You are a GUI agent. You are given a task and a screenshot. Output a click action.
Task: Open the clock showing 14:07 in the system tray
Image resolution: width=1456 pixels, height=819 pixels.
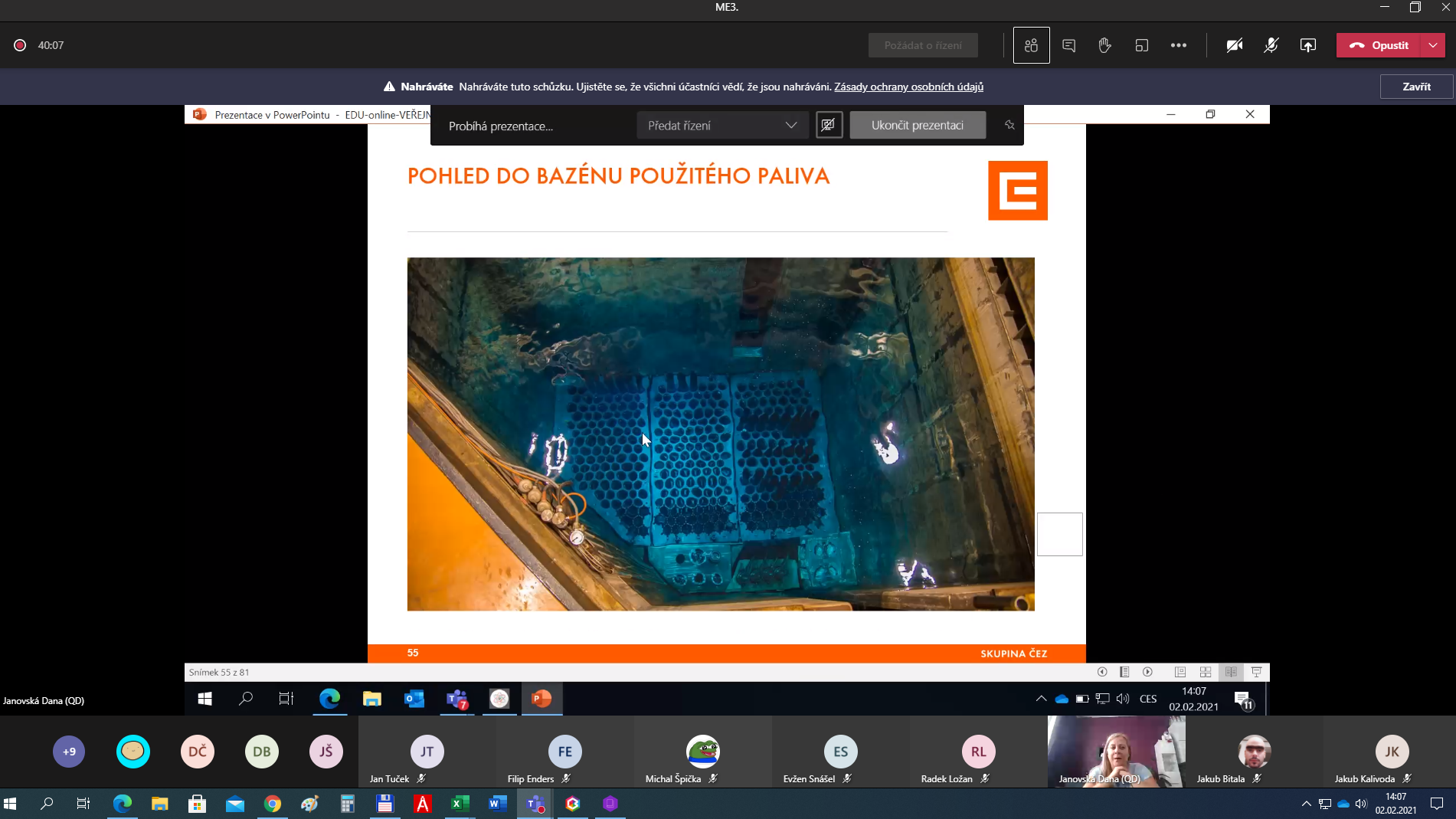[x=1395, y=804]
